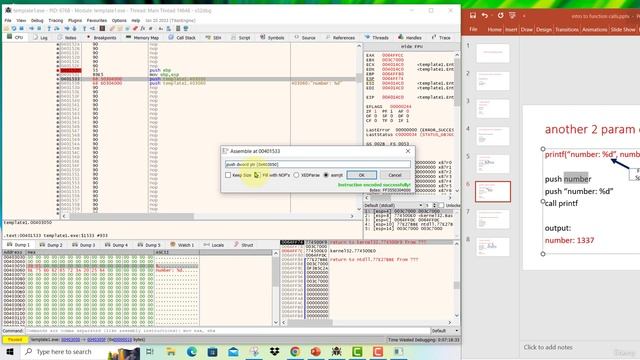Click the Paused status indicator
The height and width of the screenshot is (360, 640).
point(15,340)
